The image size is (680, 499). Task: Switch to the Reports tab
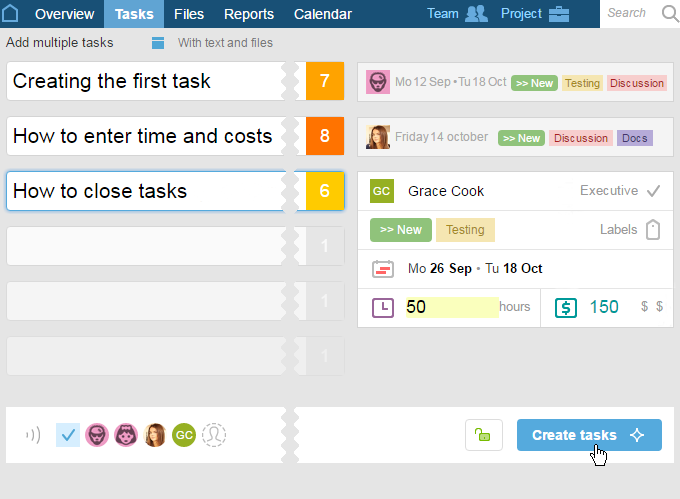[x=248, y=14]
